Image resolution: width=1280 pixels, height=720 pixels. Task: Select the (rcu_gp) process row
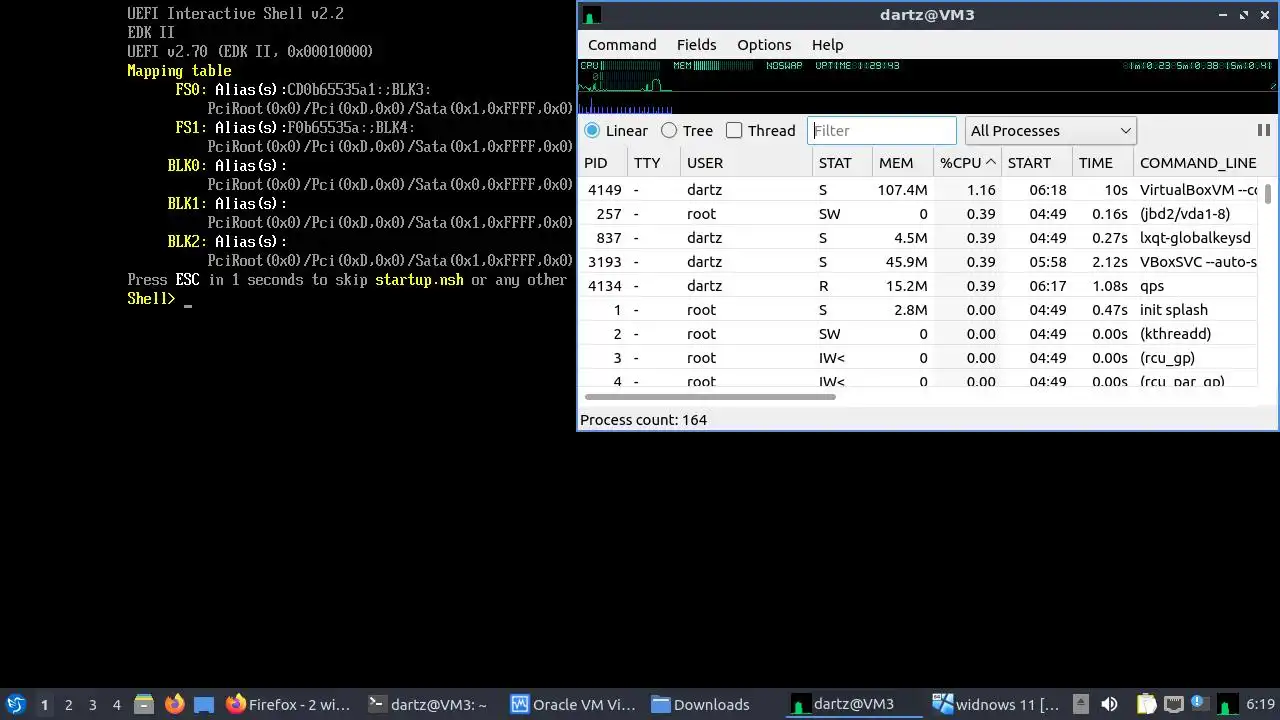pyautogui.click(x=919, y=358)
